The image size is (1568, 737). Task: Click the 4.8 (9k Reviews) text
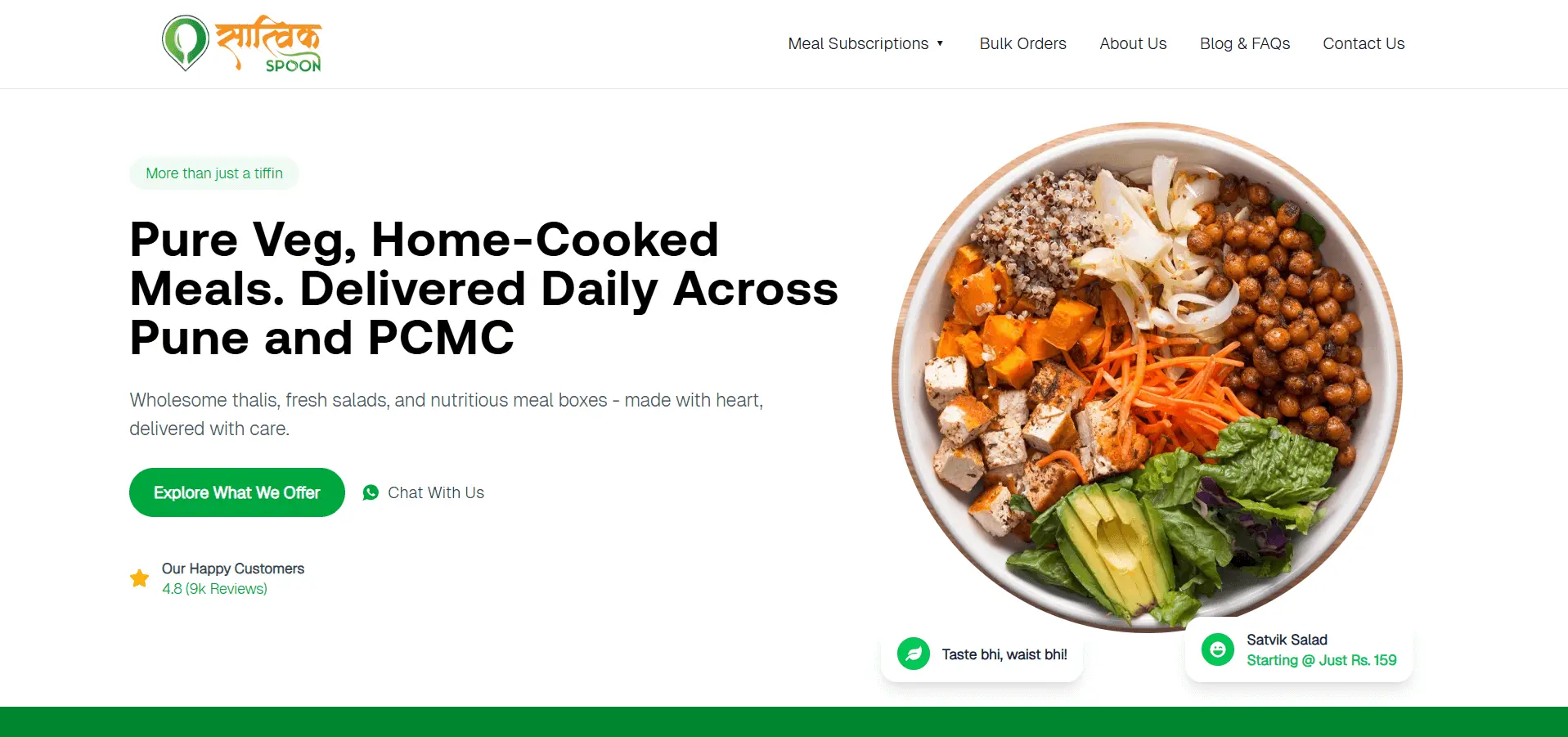[214, 589]
